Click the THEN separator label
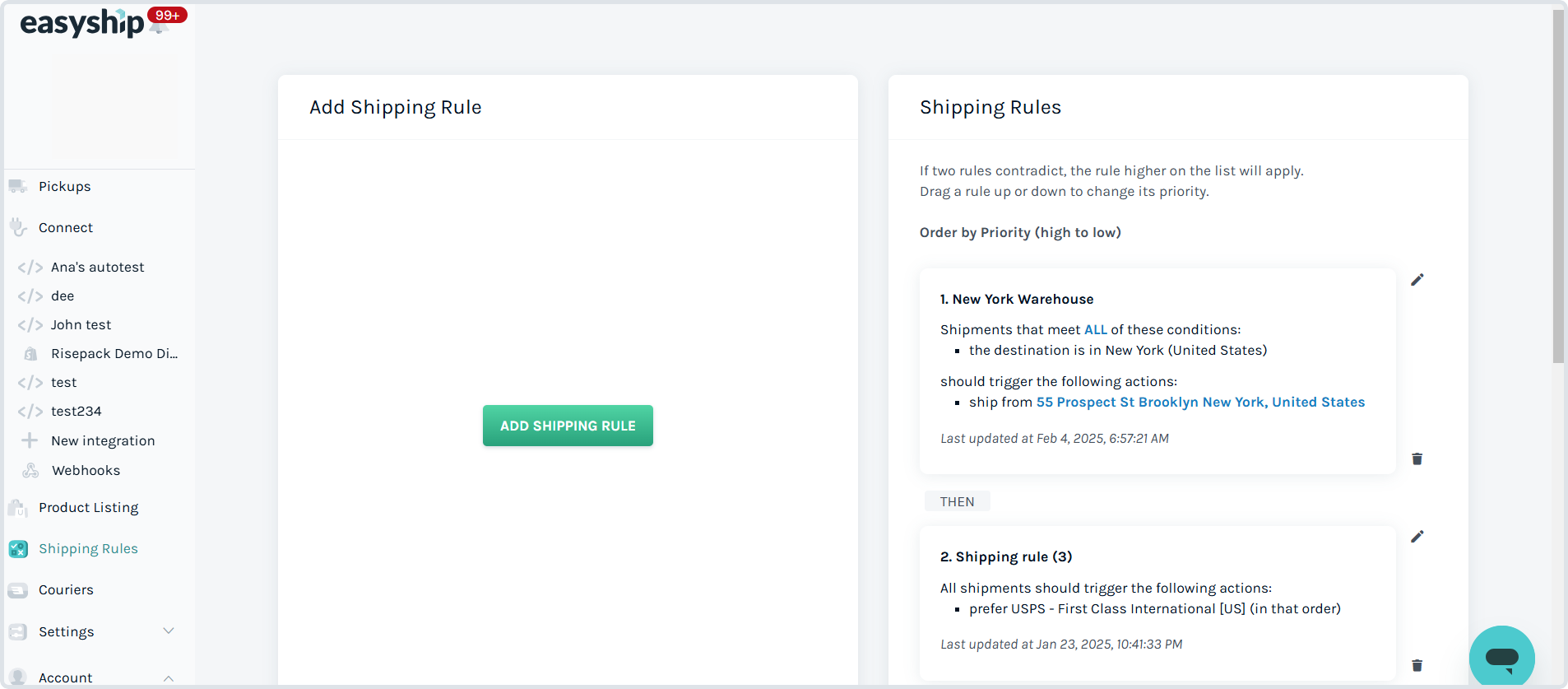Screen dimensions: 1568x689 [x=958, y=501]
